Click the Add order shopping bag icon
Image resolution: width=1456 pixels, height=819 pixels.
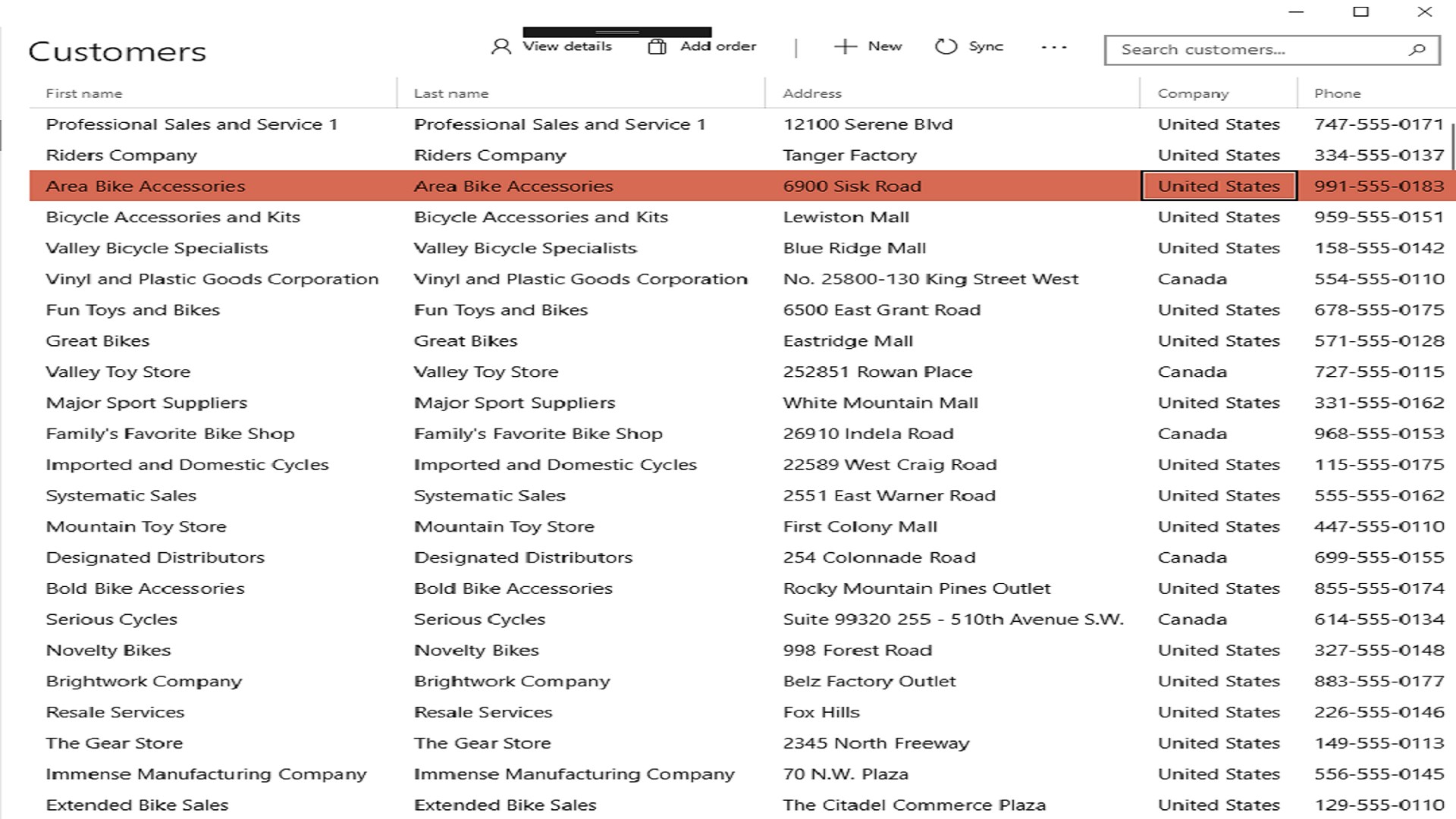(657, 47)
